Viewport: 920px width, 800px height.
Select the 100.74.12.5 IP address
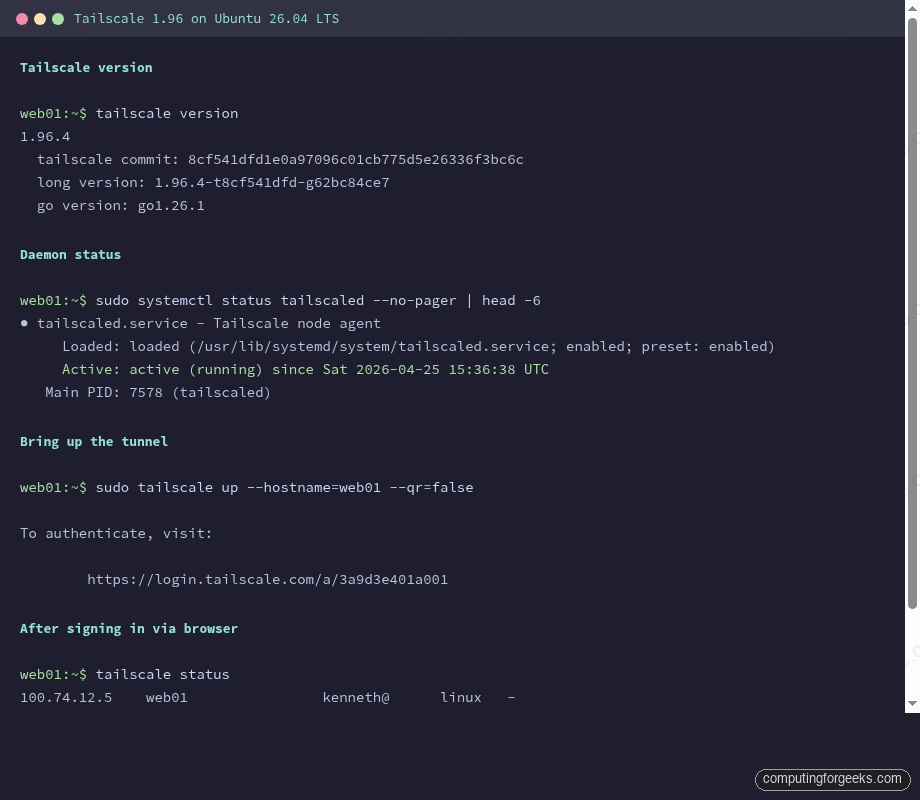(x=66, y=697)
